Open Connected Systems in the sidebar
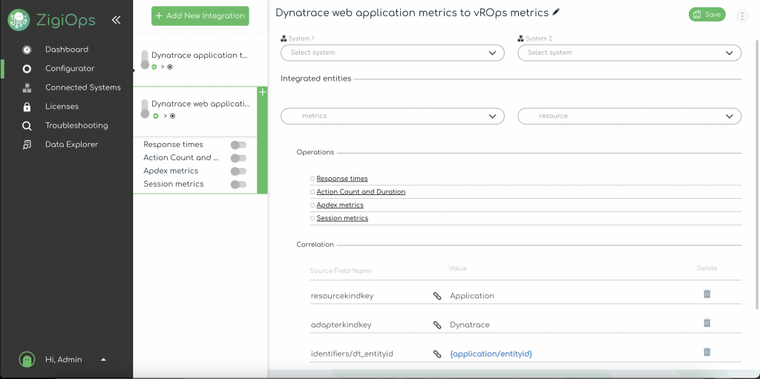This screenshot has width=760, height=379. (x=83, y=88)
